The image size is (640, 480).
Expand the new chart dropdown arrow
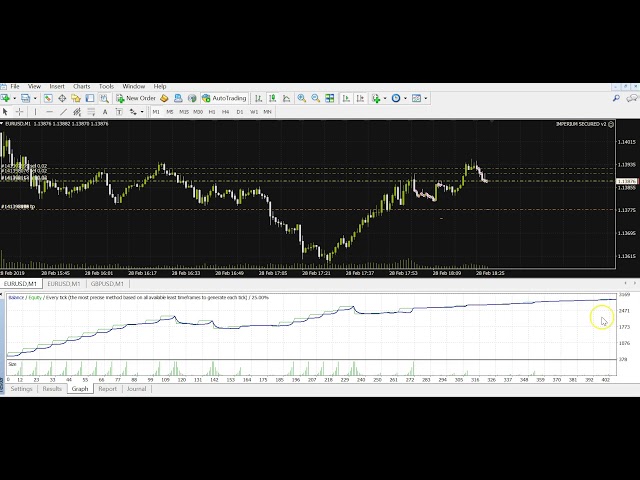[13, 98]
